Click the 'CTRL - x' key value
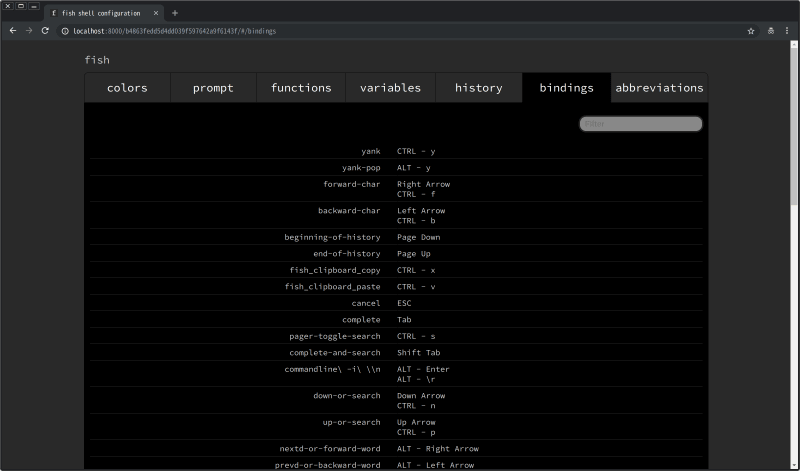Image resolution: width=800 pixels, height=471 pixels. 416,270
